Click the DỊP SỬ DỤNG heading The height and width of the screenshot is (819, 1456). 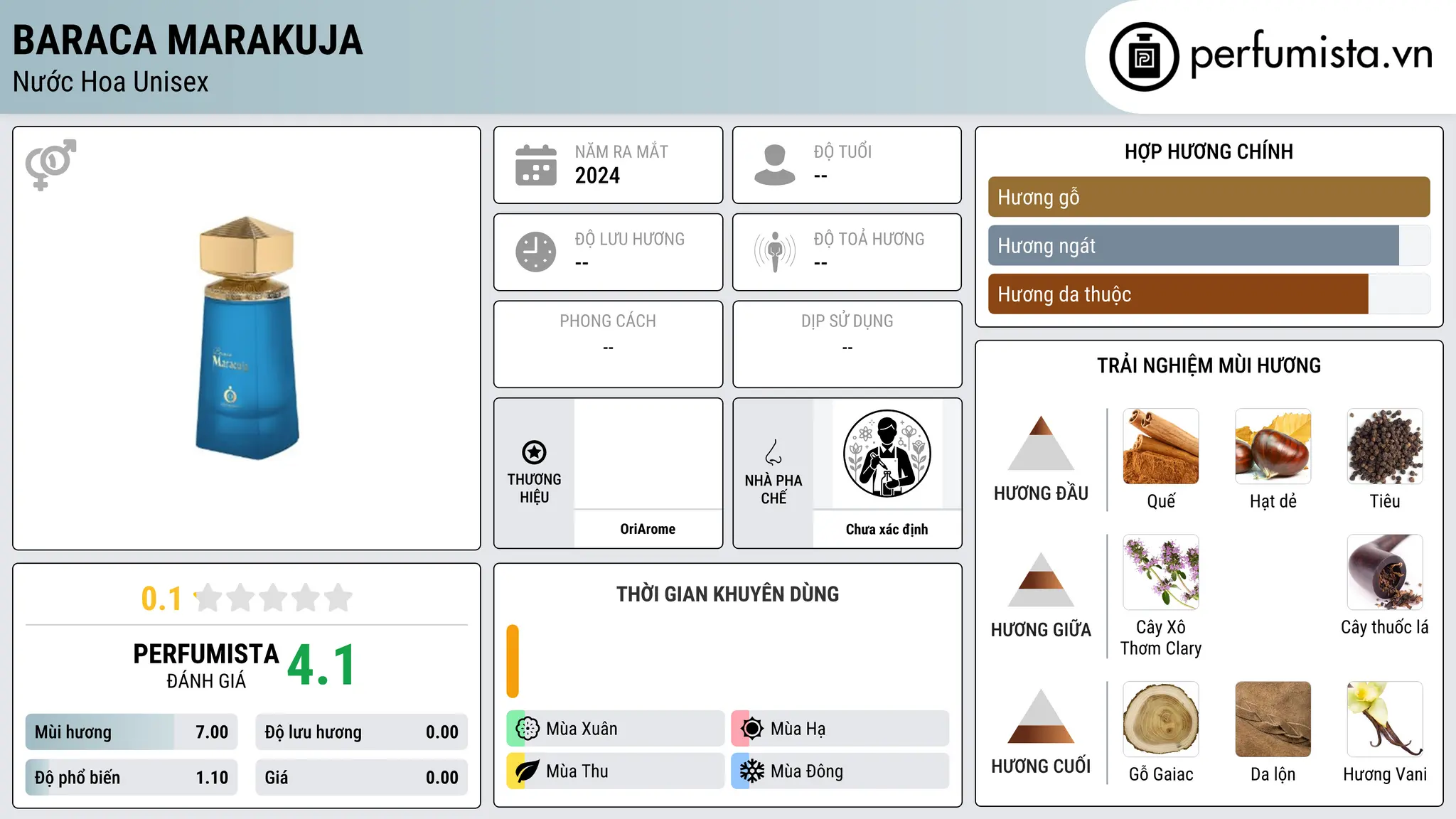(847, 321)
